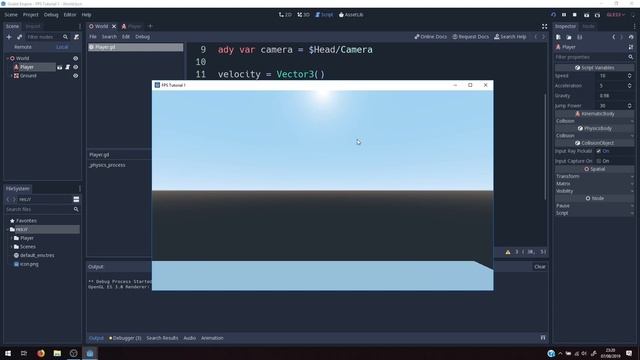Expand the Transform section
This screenshot has height=360, width=640.
coord(595,176)
